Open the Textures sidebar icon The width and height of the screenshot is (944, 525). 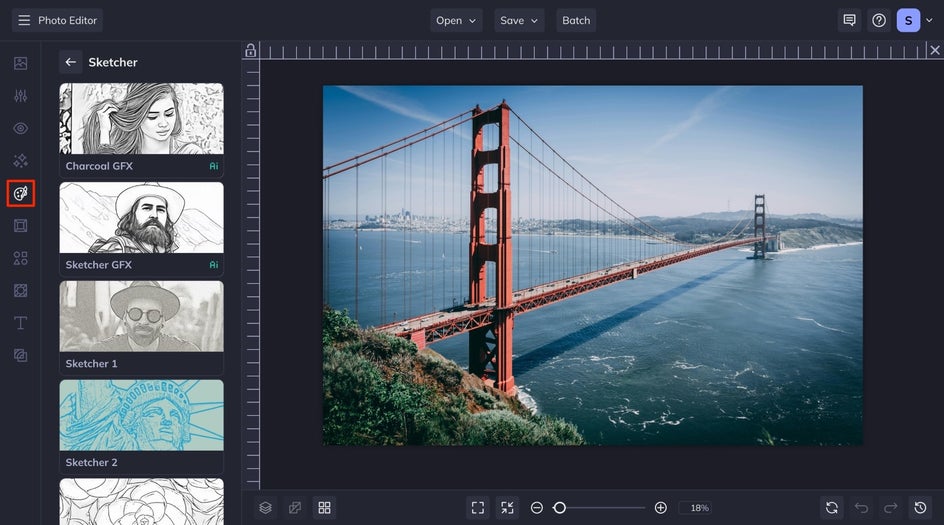point(20,291)
